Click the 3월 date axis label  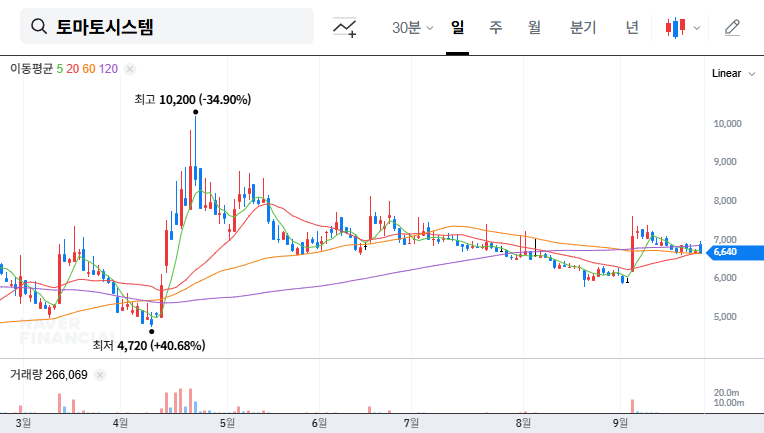(23, 423)
